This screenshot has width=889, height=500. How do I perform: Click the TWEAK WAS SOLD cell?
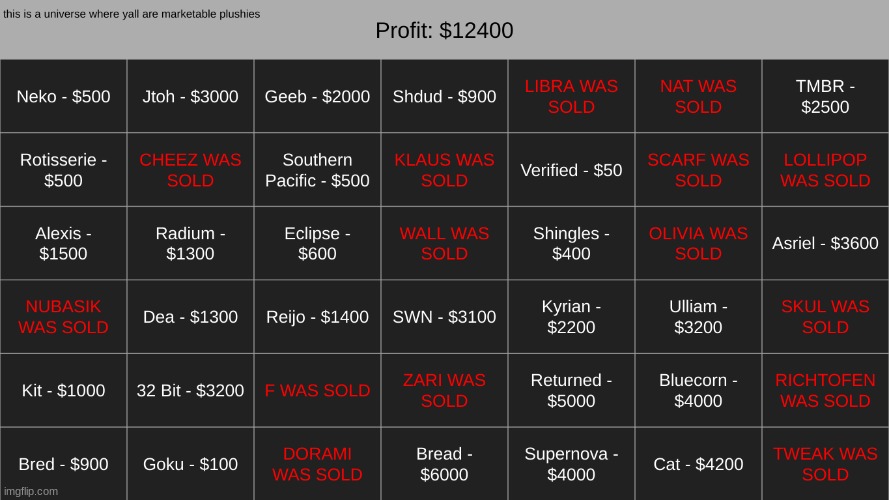click(x=826, y=464)
